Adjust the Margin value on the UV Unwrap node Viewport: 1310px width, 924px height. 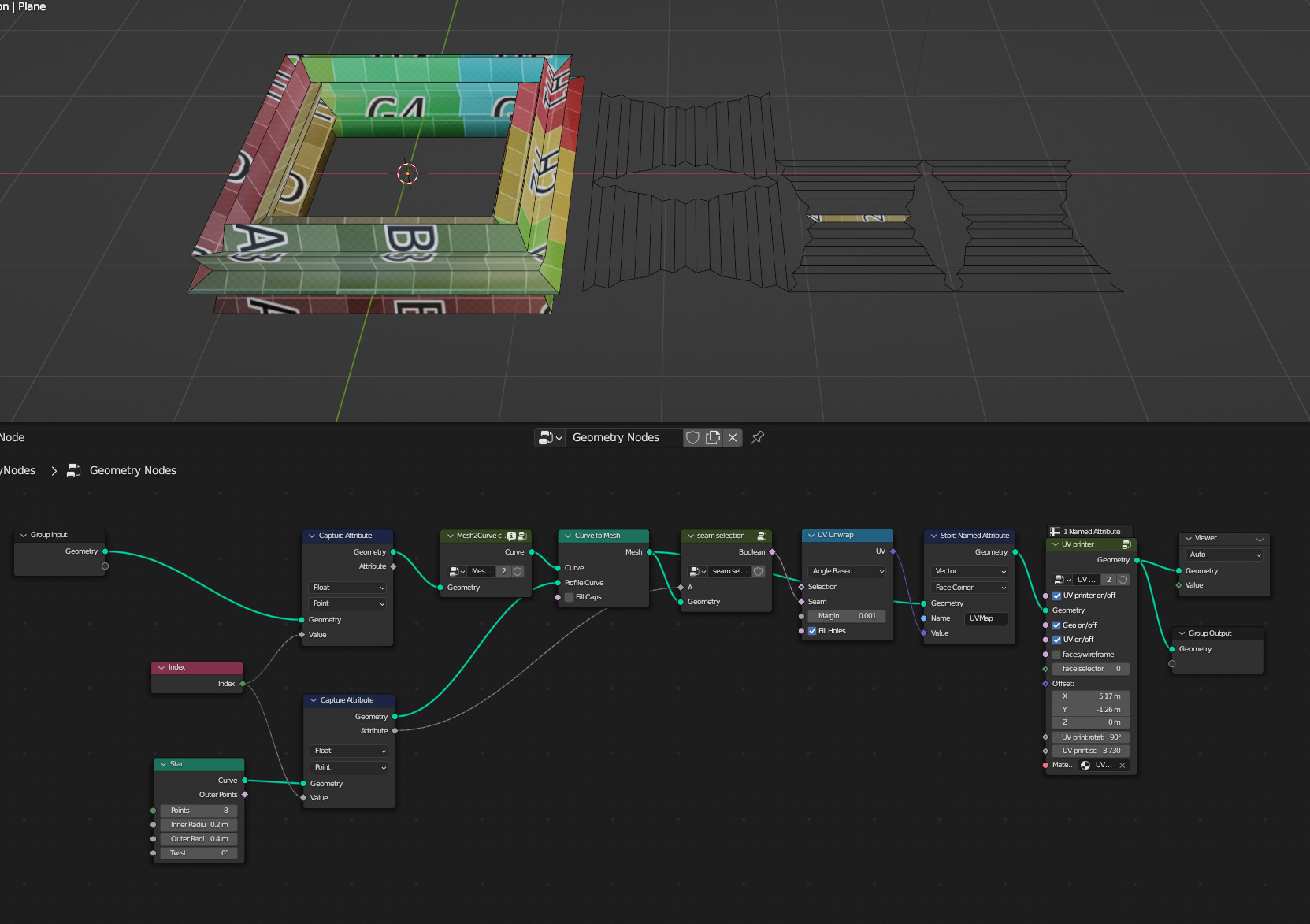tap(847, 616)
